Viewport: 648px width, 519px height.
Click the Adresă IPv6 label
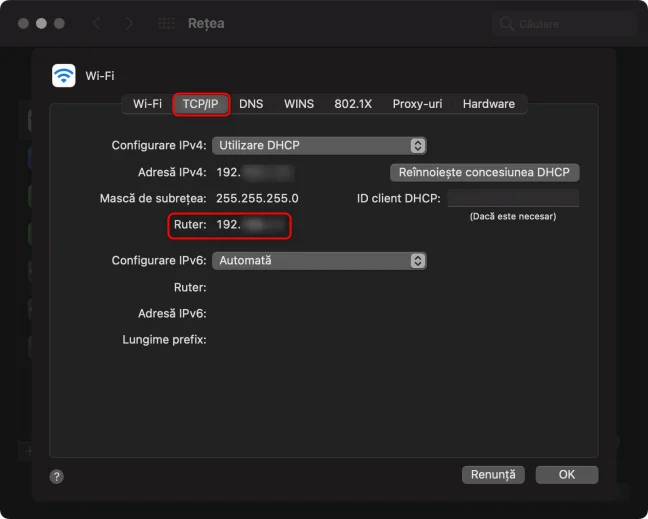coord(172,314)
